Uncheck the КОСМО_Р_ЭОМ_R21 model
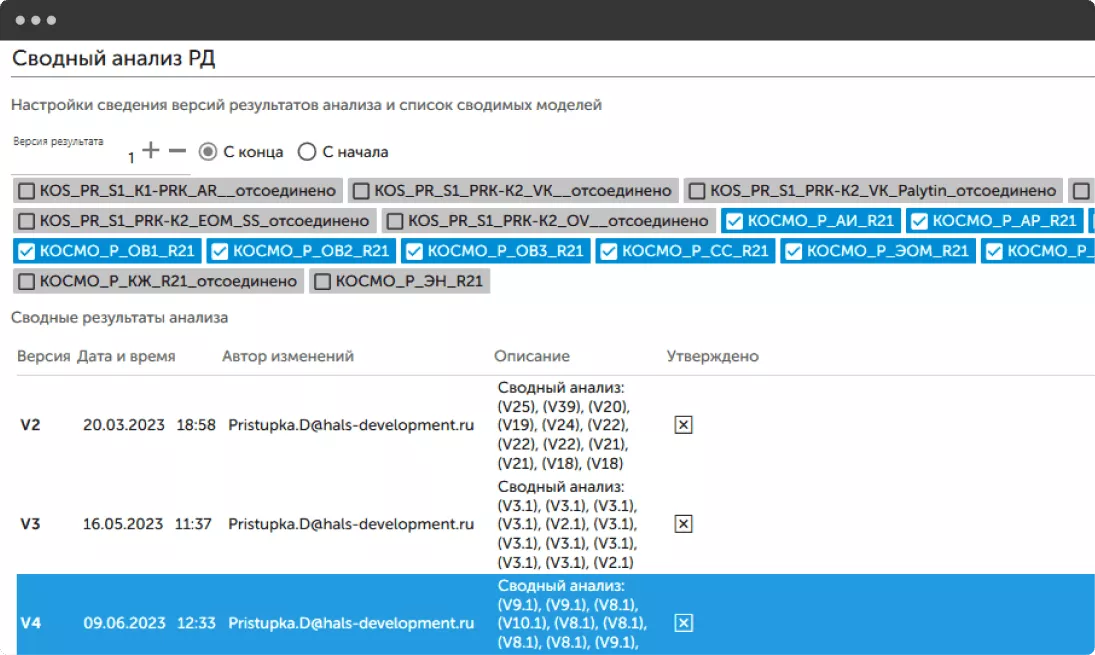Image resolution: width=1095 pixels, height=655 pixels. (794, 251)
